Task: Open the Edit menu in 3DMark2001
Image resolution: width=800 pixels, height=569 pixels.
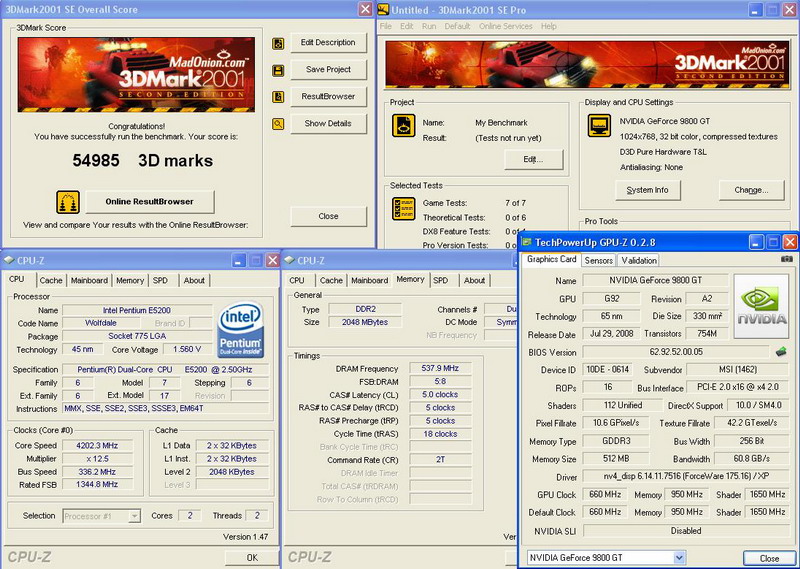Action: (x=407, y=27)
